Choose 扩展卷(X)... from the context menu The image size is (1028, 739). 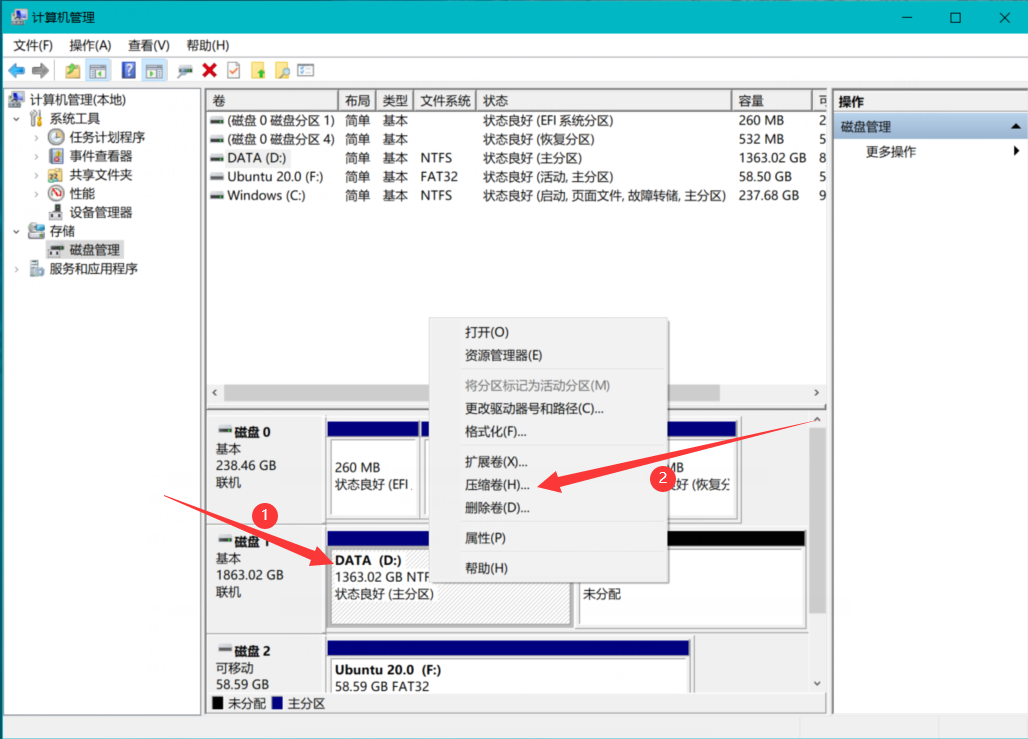[549, 462]
